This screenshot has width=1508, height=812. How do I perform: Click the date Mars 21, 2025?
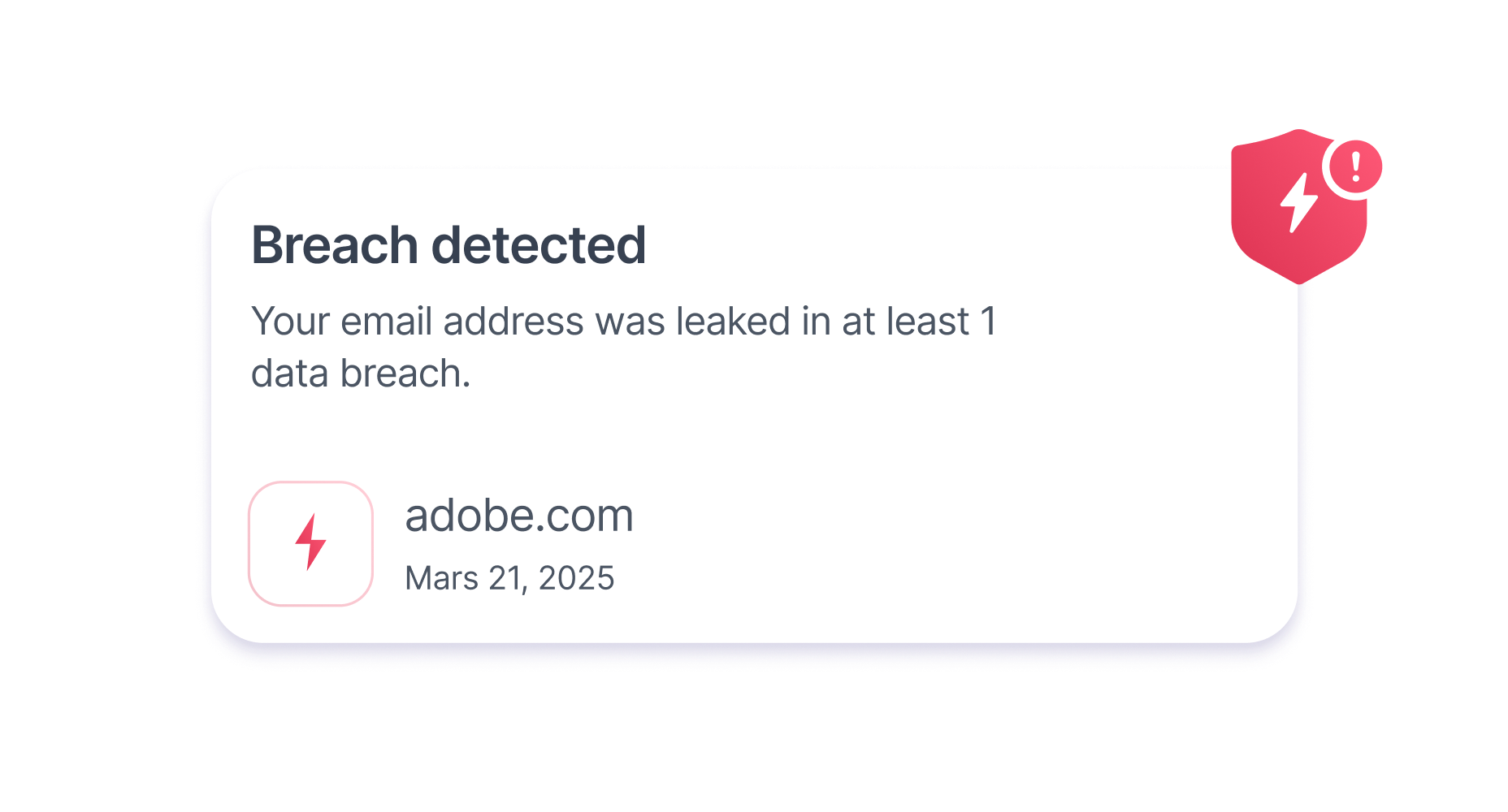(x=509, y=578)
